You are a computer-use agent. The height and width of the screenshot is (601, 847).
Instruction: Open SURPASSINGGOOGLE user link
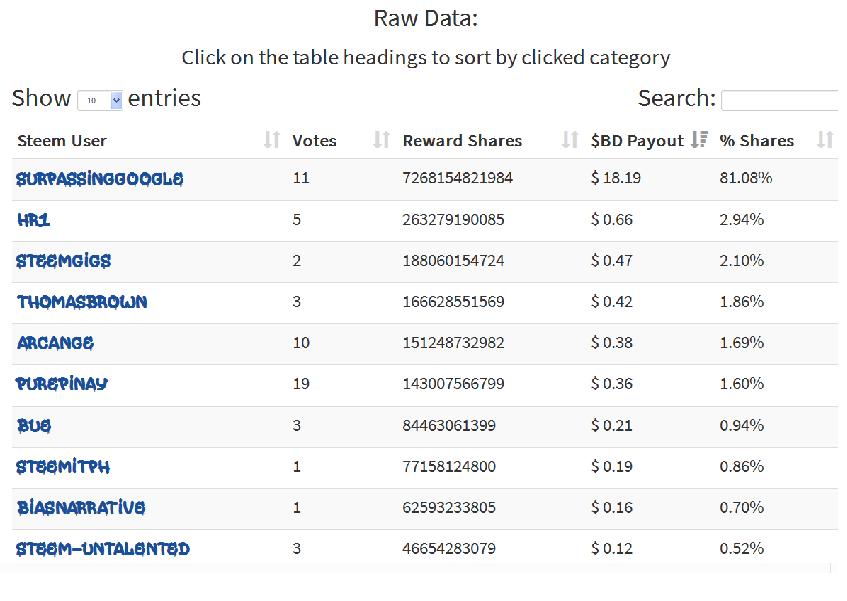(99, 179)
